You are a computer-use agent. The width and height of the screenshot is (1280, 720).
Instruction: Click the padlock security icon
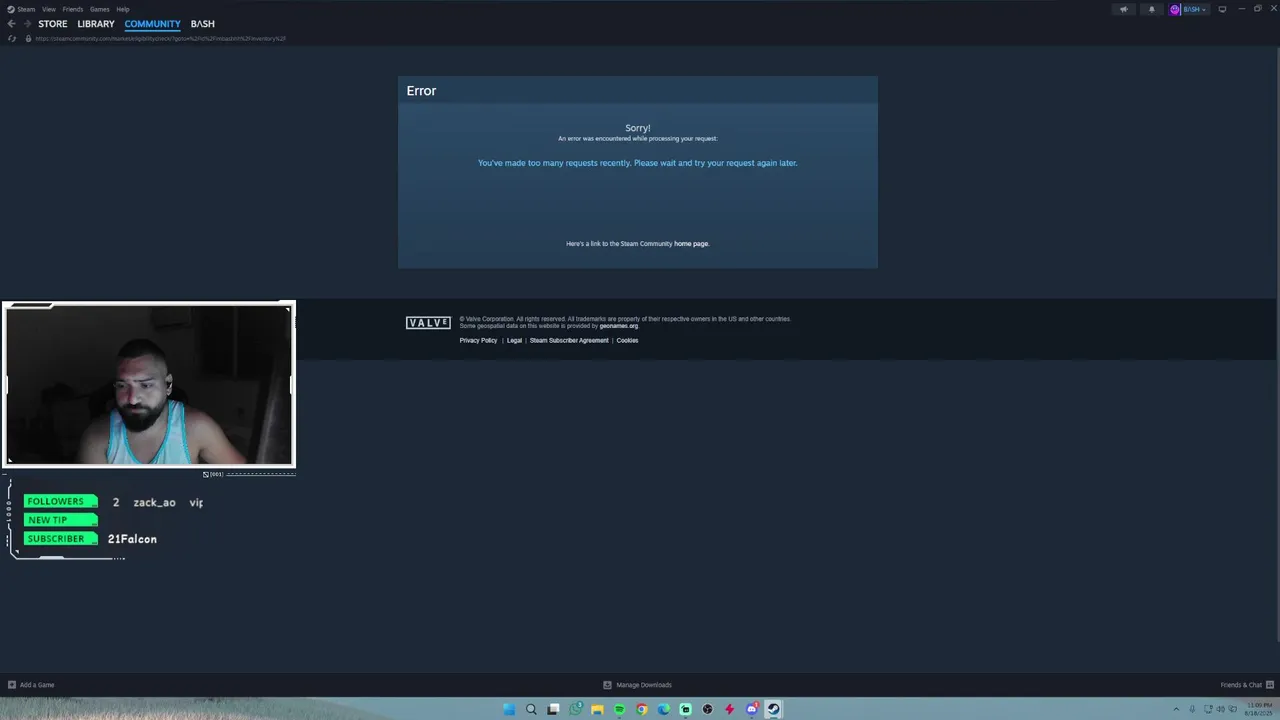click(x=28, y=39)
